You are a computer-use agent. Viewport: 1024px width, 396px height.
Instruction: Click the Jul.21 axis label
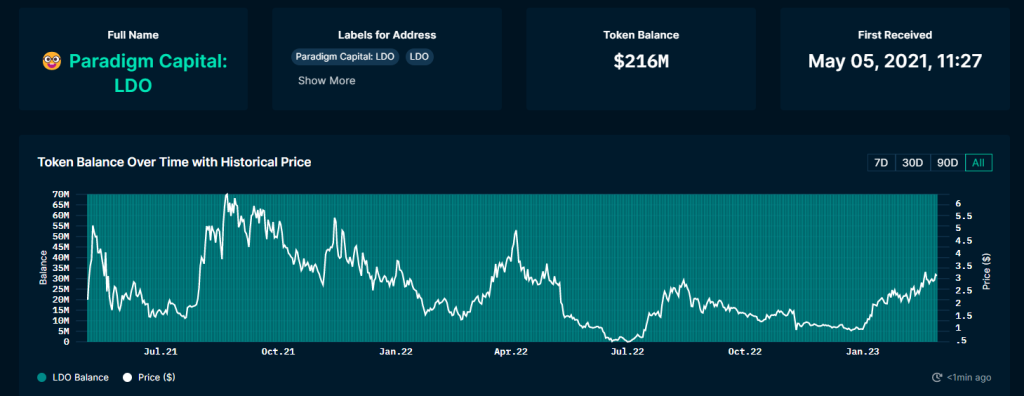161,352
